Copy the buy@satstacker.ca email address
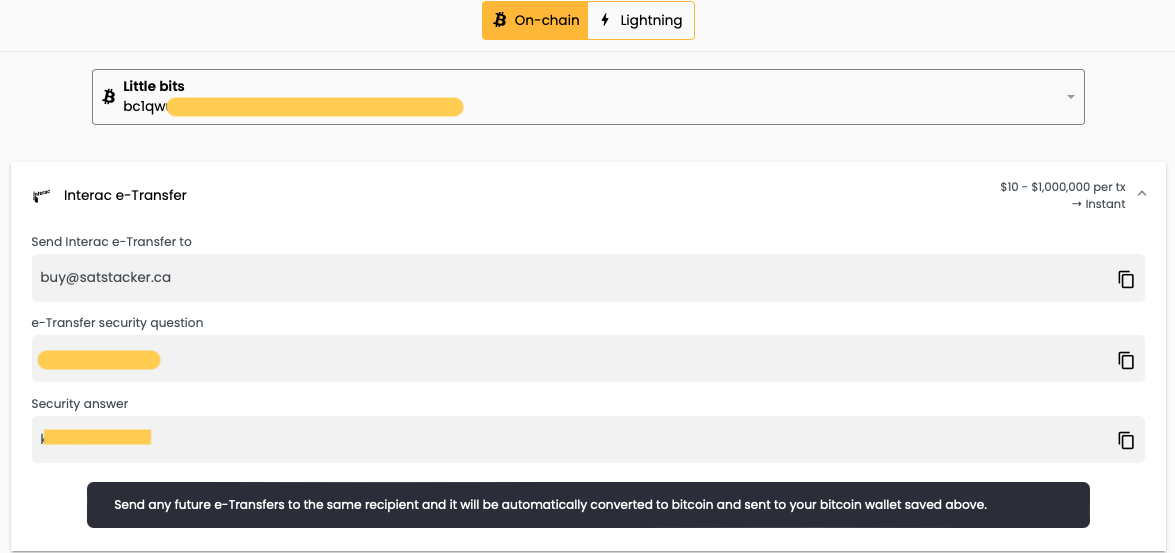 1126,279
